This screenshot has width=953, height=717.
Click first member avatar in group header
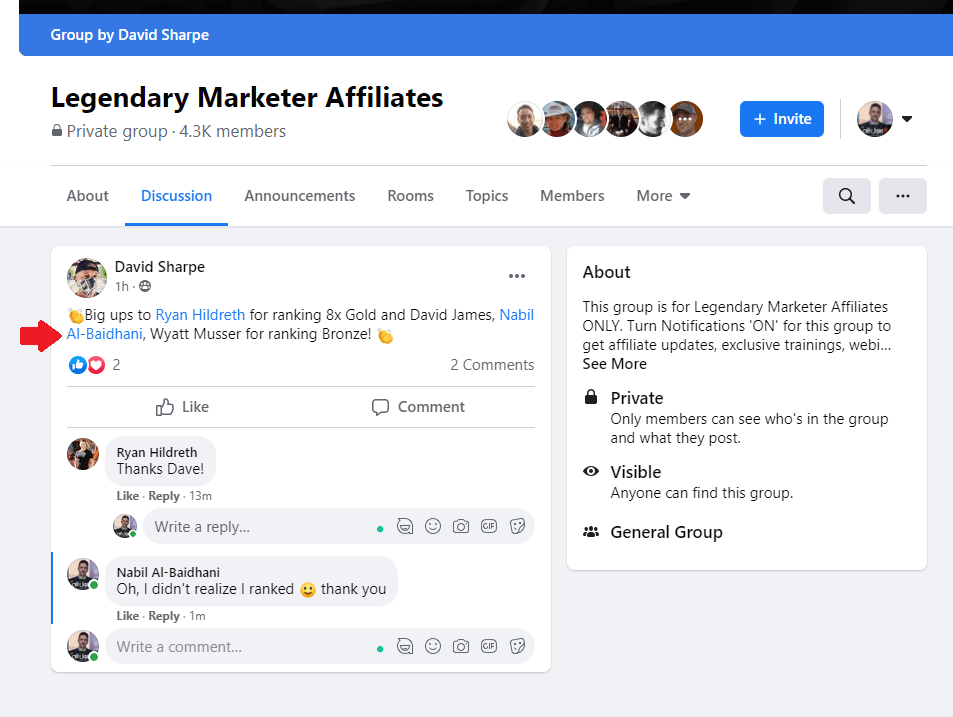point(524,119)
